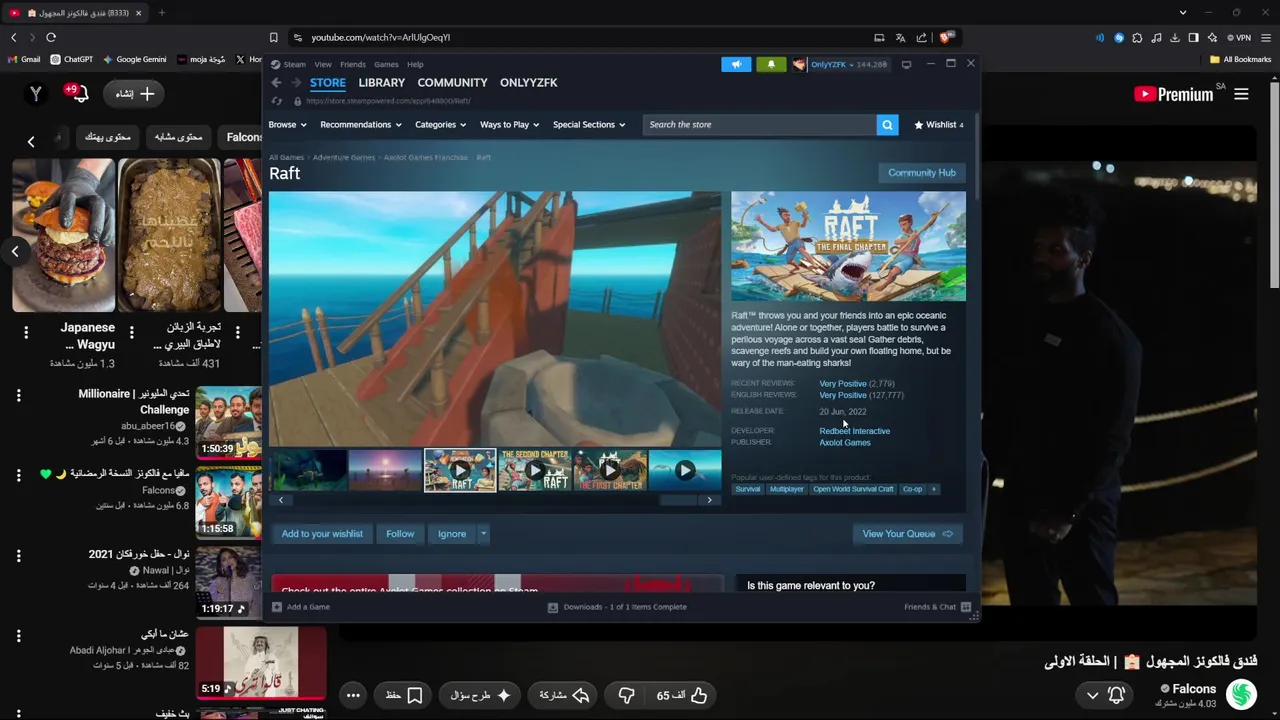Image resolution: width=1280 pixels, height=720 pixels.
Task: Open the Games menu in Steam
Action: 386,64
